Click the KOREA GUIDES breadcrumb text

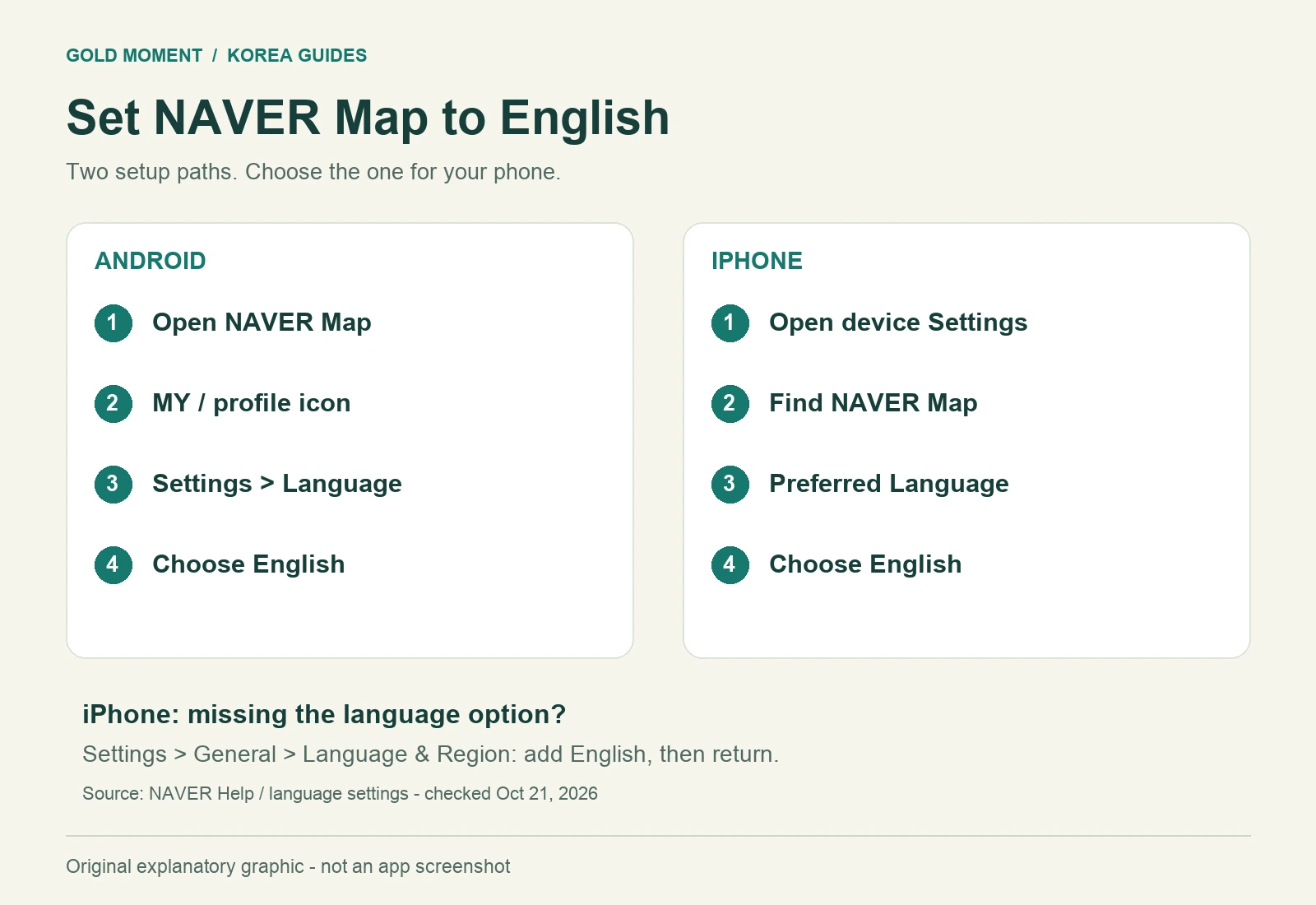pos(297,55)
